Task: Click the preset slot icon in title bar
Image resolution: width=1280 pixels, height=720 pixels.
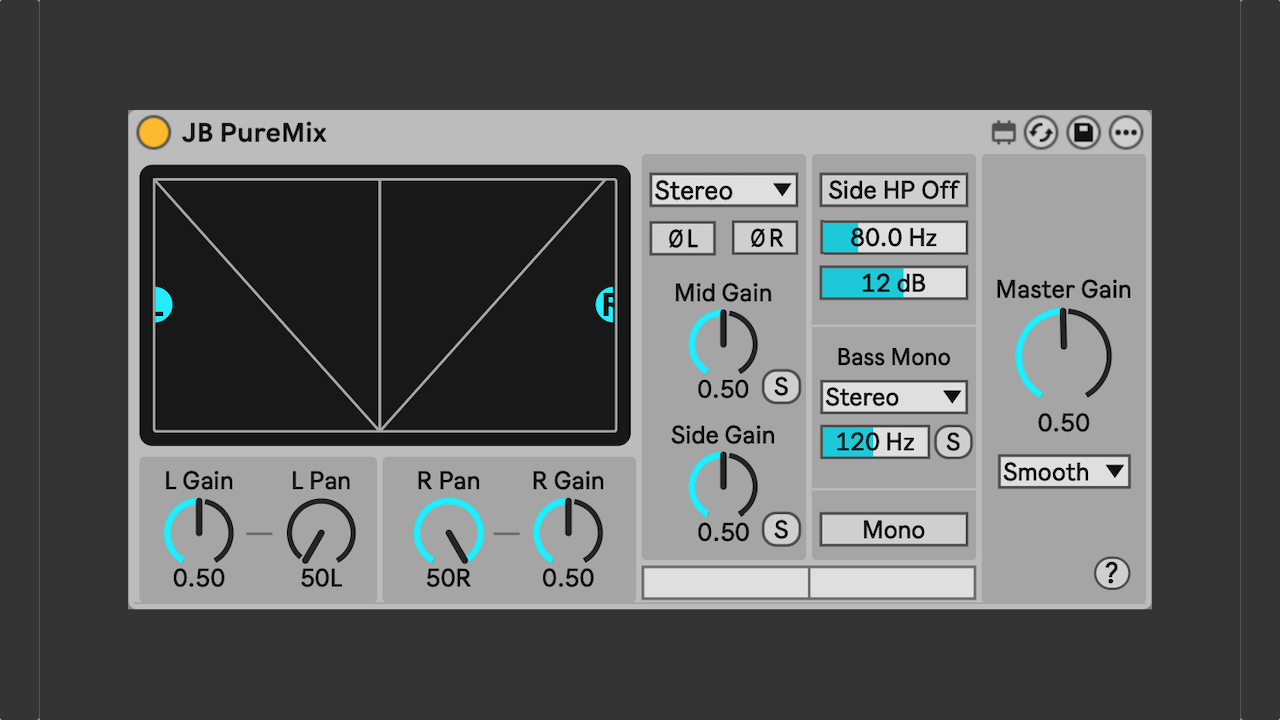Action: 1003,132
